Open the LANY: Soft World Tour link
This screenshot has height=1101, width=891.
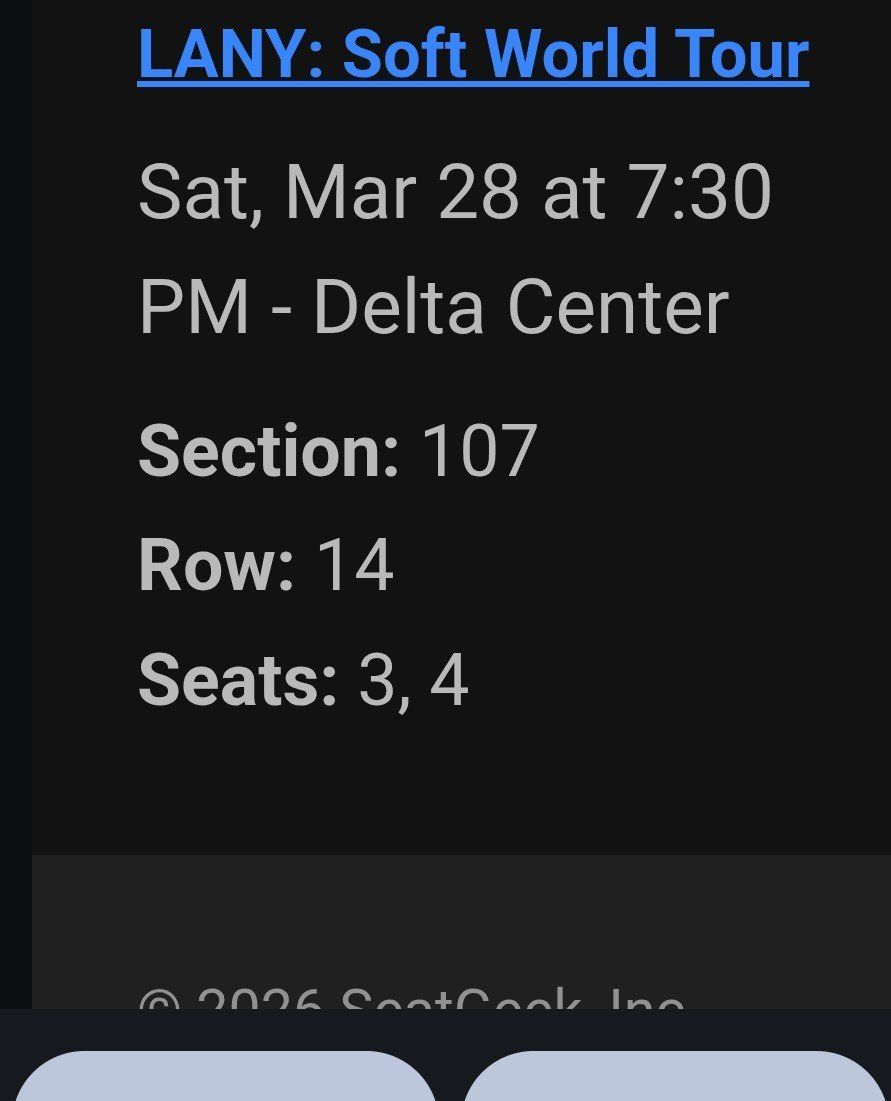472,54
